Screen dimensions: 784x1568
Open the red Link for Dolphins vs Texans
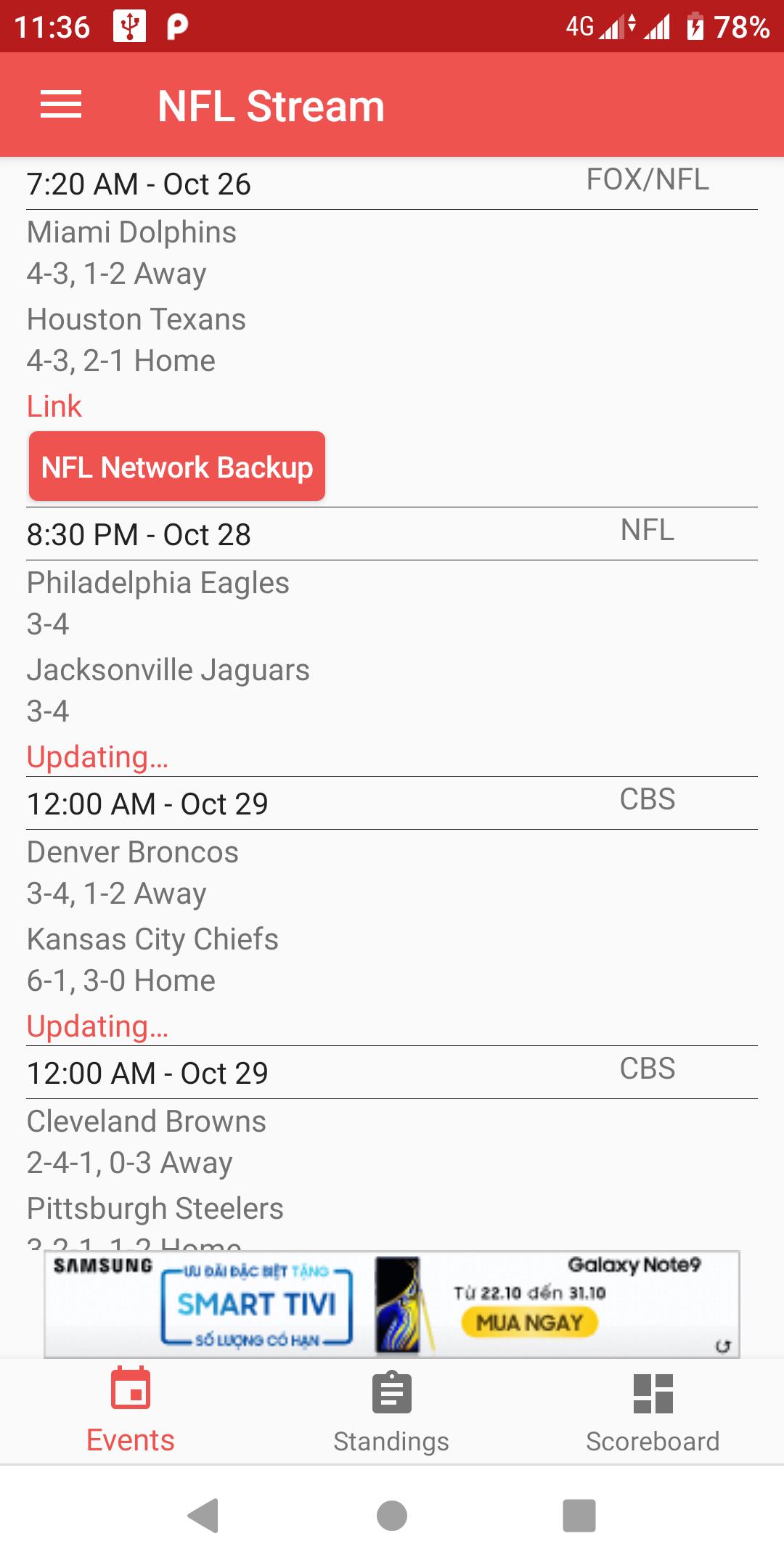pyautogui.click(x=54, y=406)
